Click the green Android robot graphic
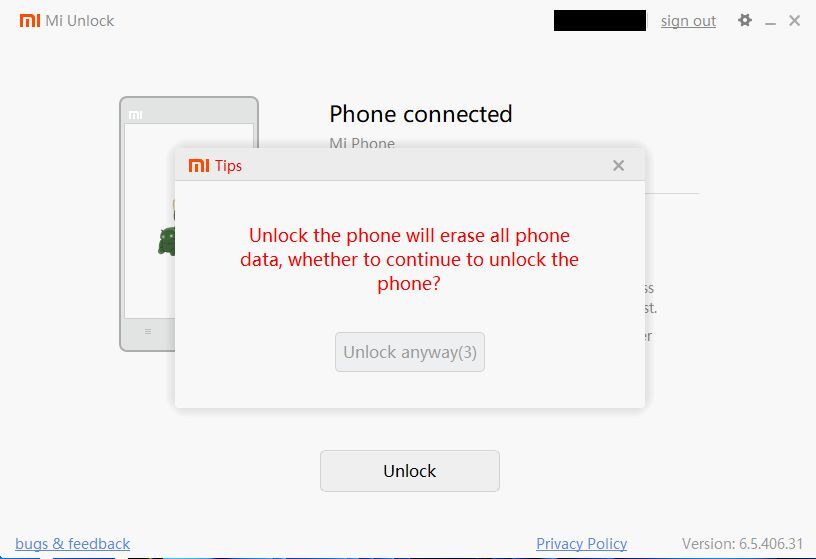Screen dimensions: 816x559 tap(167, 241)
